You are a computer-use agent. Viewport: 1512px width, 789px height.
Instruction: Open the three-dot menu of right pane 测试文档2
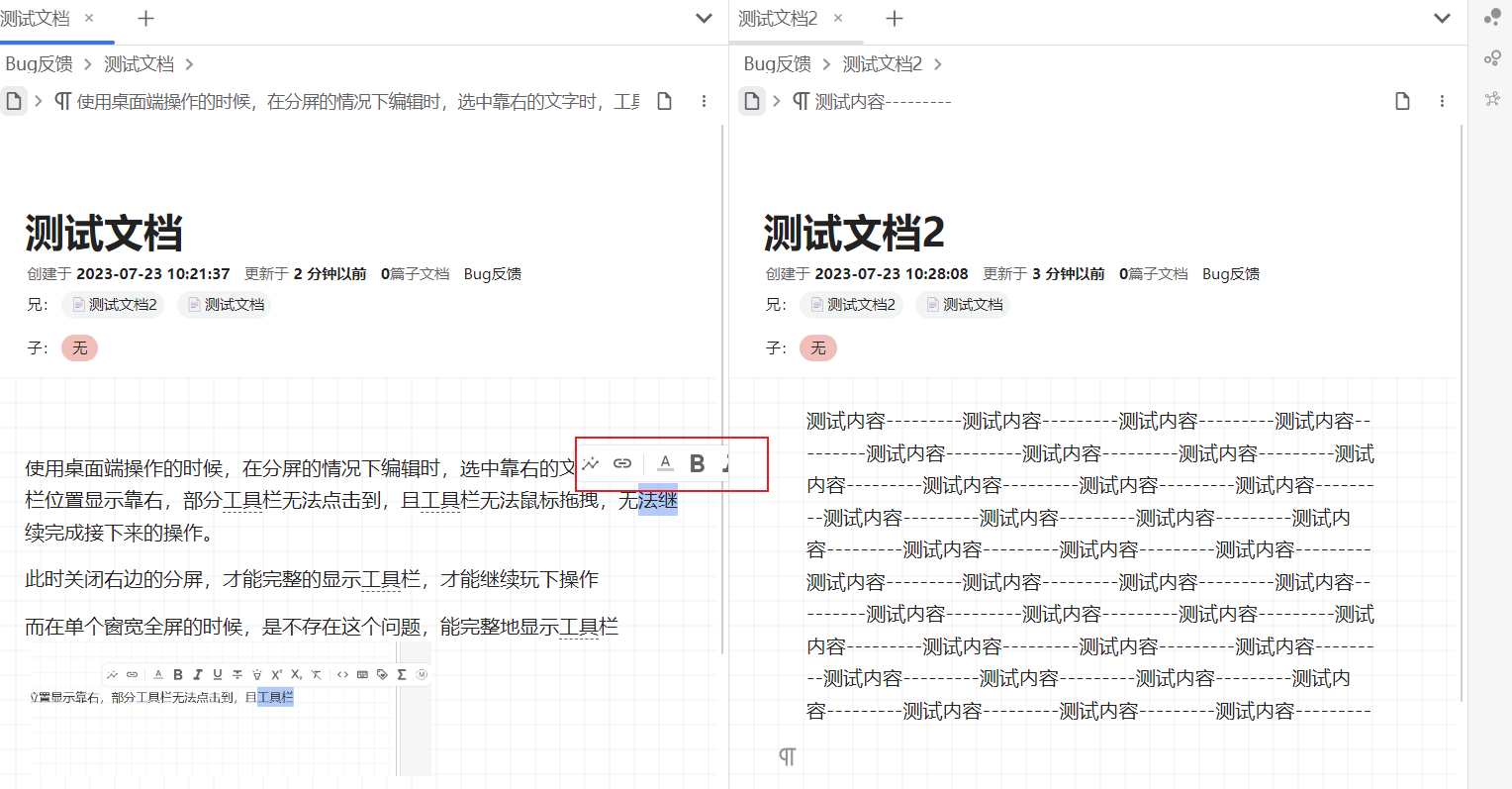click(x=1442, y=101)
